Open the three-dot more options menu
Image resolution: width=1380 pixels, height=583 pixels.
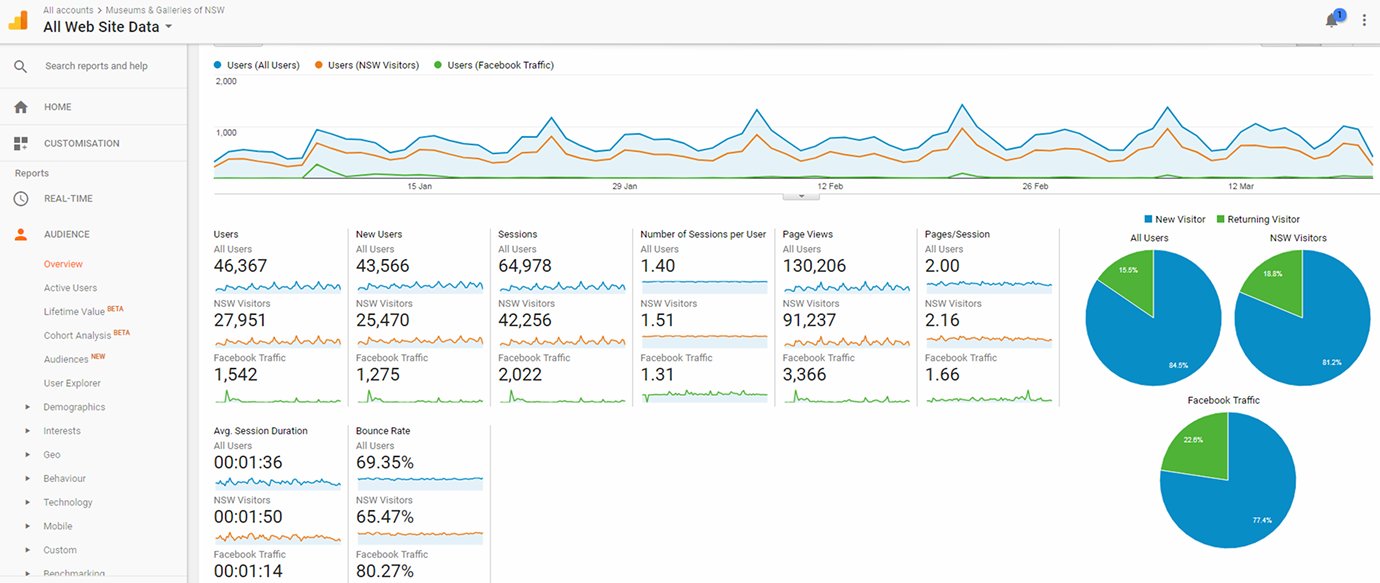(x=1364, y=20)
